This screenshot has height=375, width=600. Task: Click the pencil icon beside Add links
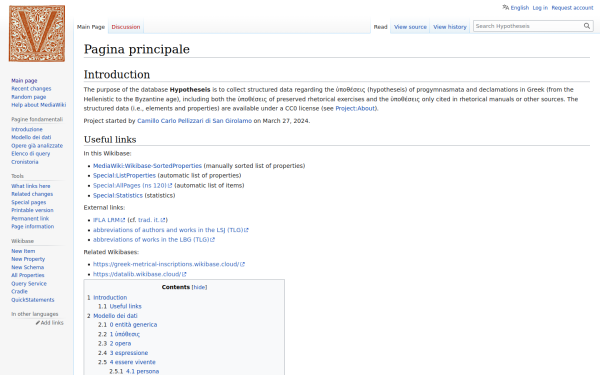pos(38,323)
